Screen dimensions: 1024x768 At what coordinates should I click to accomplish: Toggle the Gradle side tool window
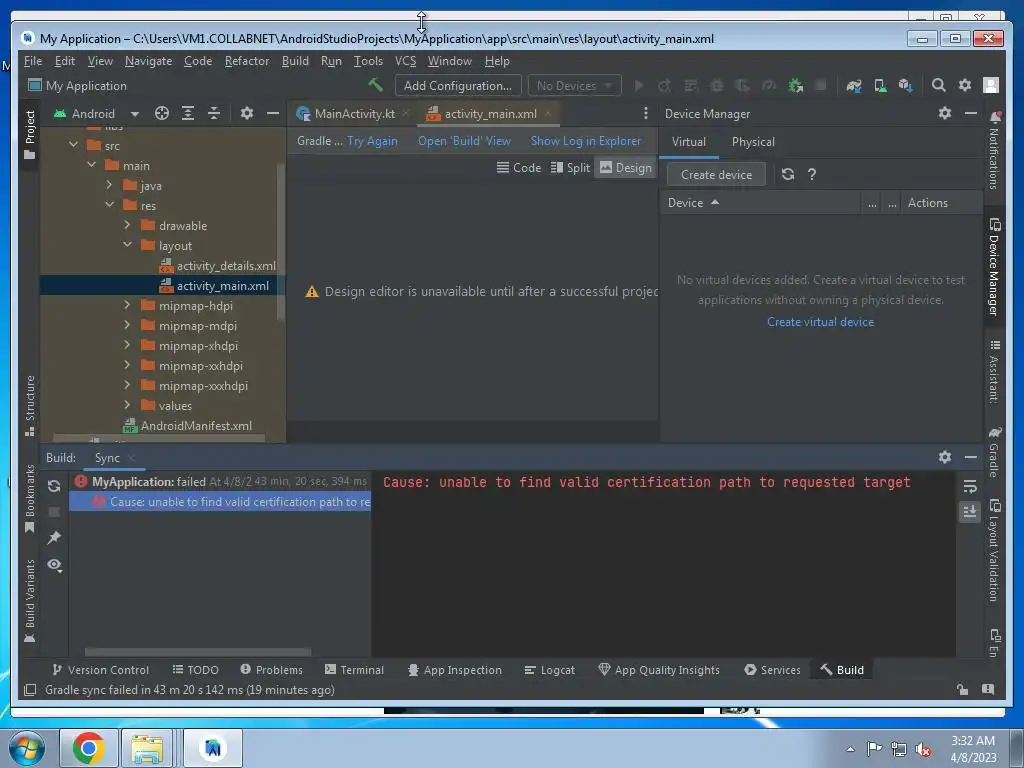[994, 452]
